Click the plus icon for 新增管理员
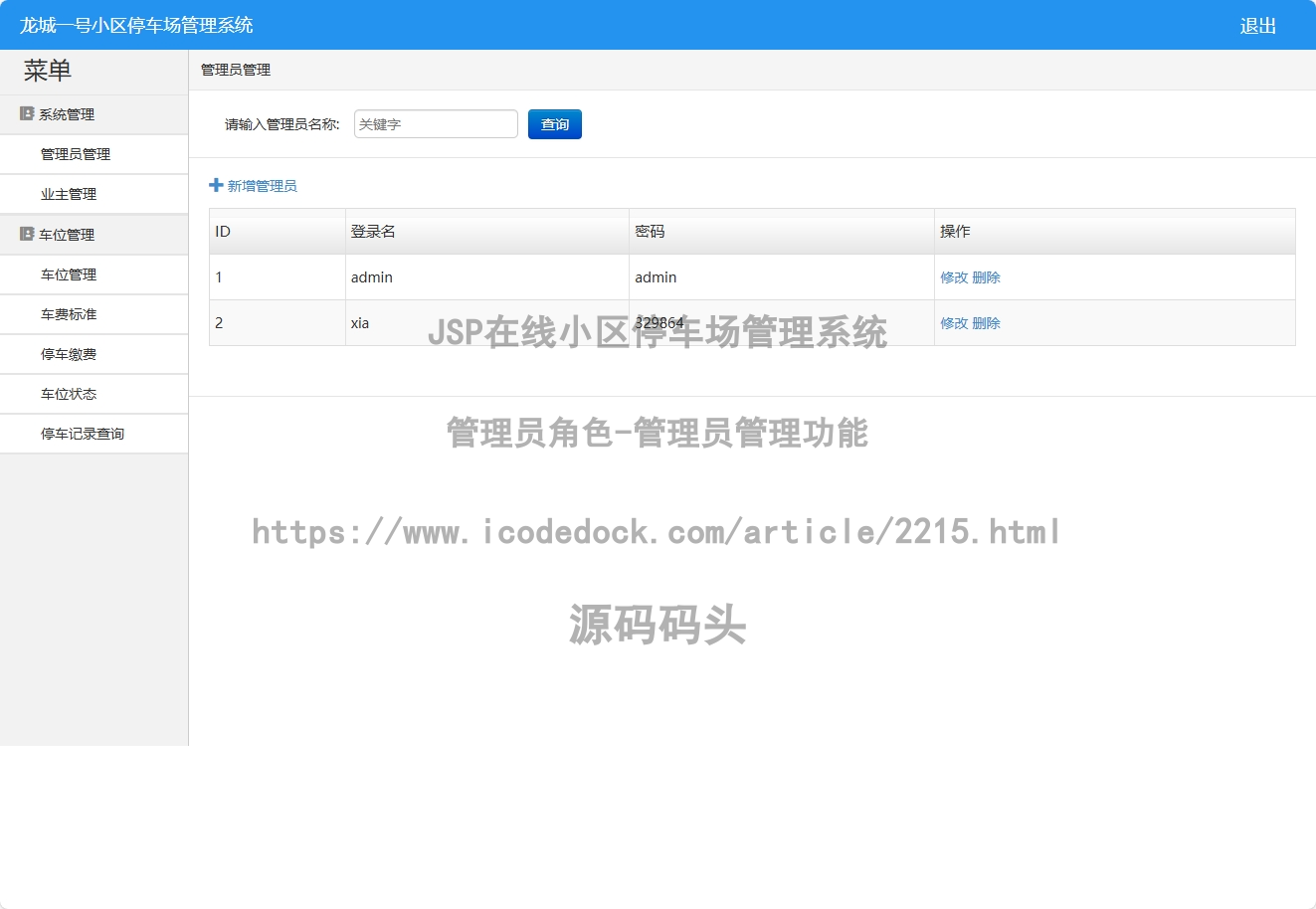The image size is (1316, 909). tap(216, 186)
